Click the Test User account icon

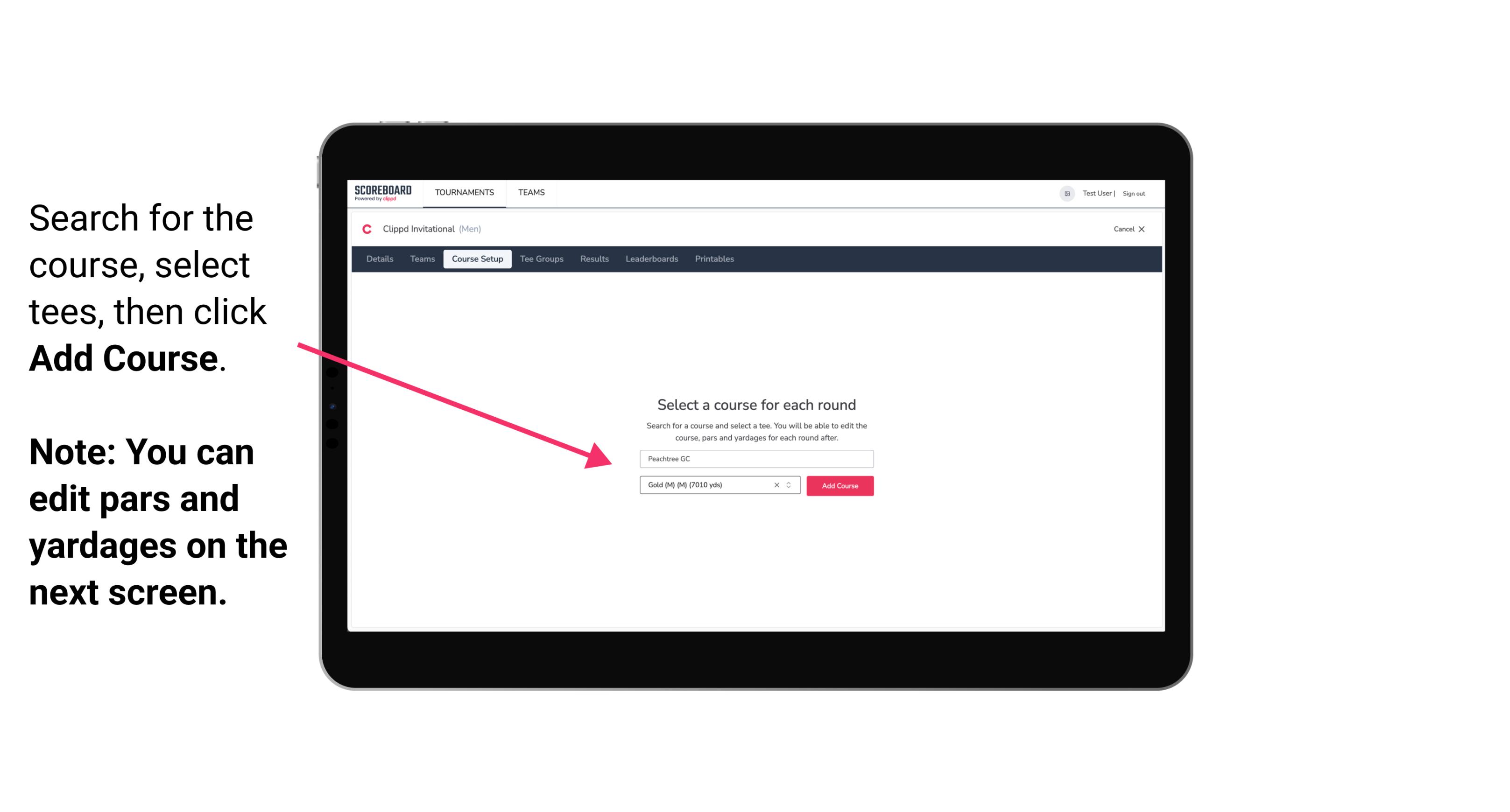[1064, 193]
